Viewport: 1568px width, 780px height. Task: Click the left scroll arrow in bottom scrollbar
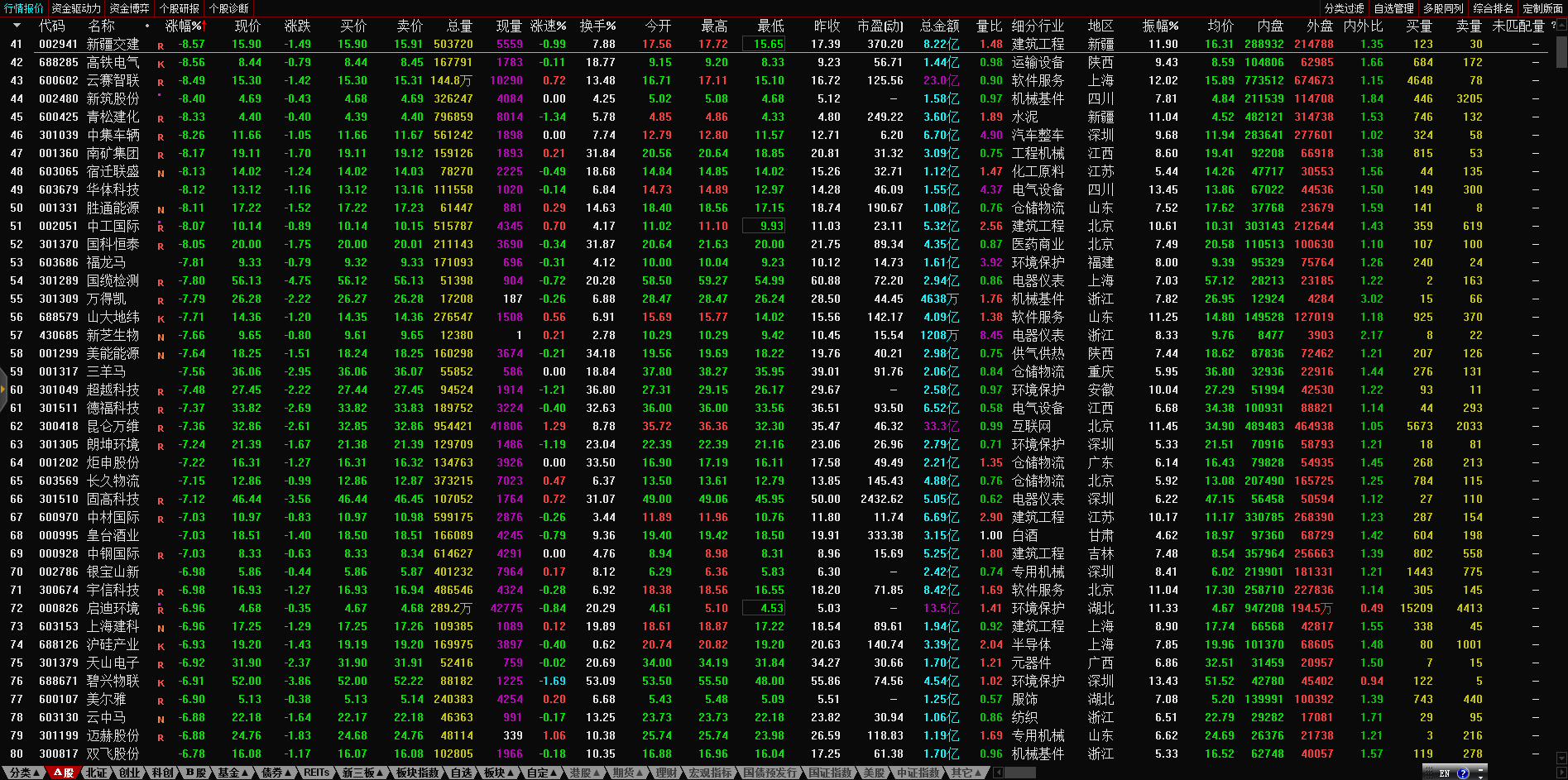(999, 773)
